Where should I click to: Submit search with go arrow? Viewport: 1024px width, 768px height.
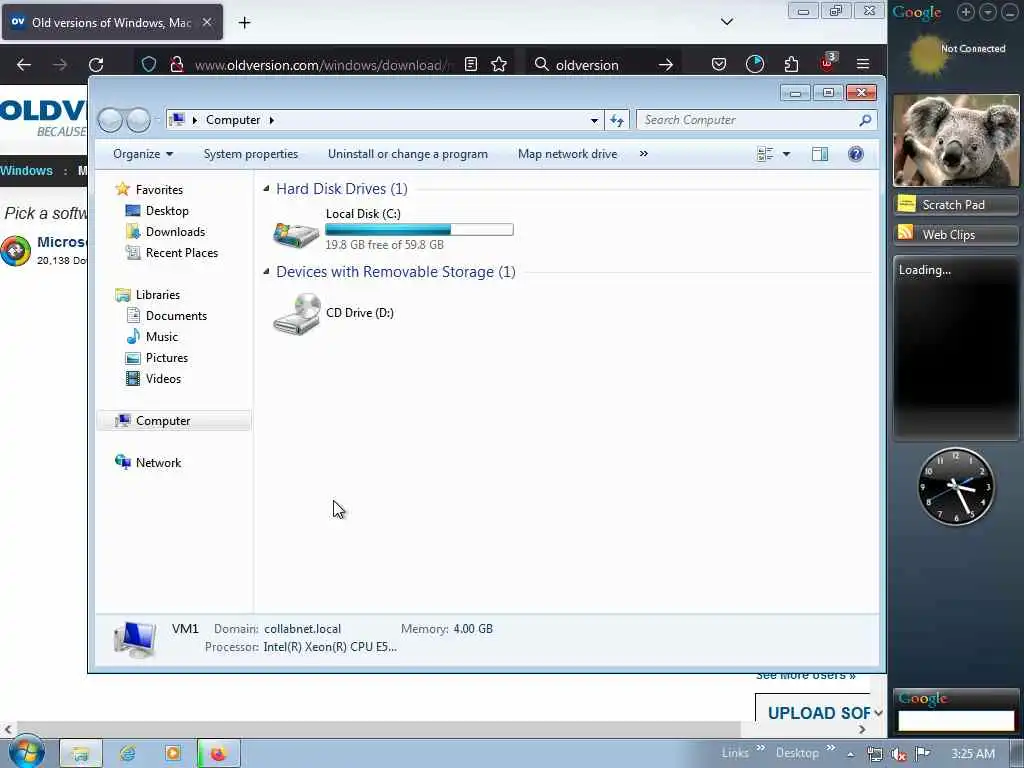pyautogui.click(x=665, y=65)
